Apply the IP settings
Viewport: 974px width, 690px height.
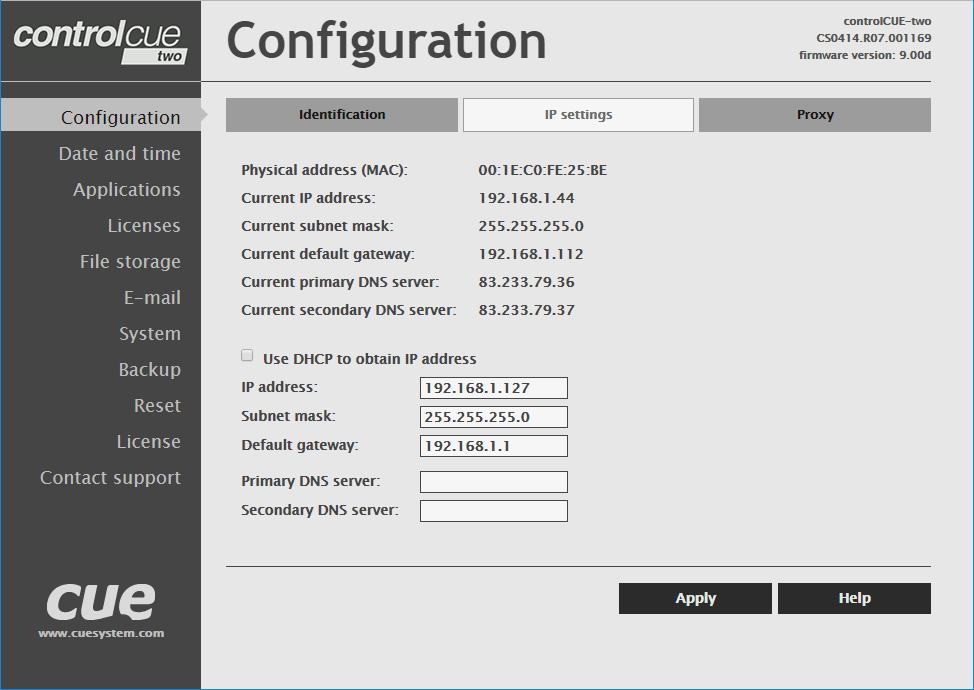click(x=695, y=598)
